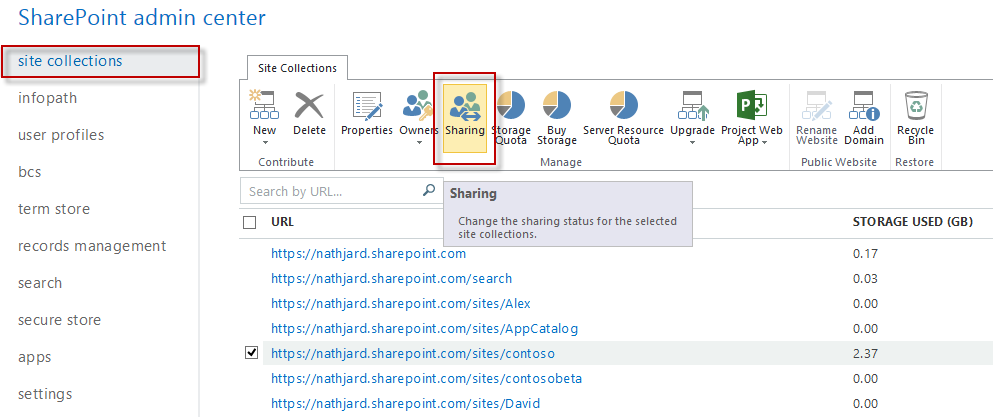
Task: Open term store in left navigation
Action: tap(54, 209)
